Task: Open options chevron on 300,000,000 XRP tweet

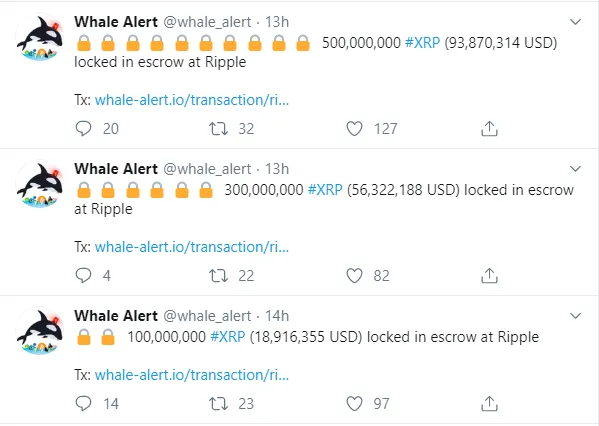Action: point(575,168)
